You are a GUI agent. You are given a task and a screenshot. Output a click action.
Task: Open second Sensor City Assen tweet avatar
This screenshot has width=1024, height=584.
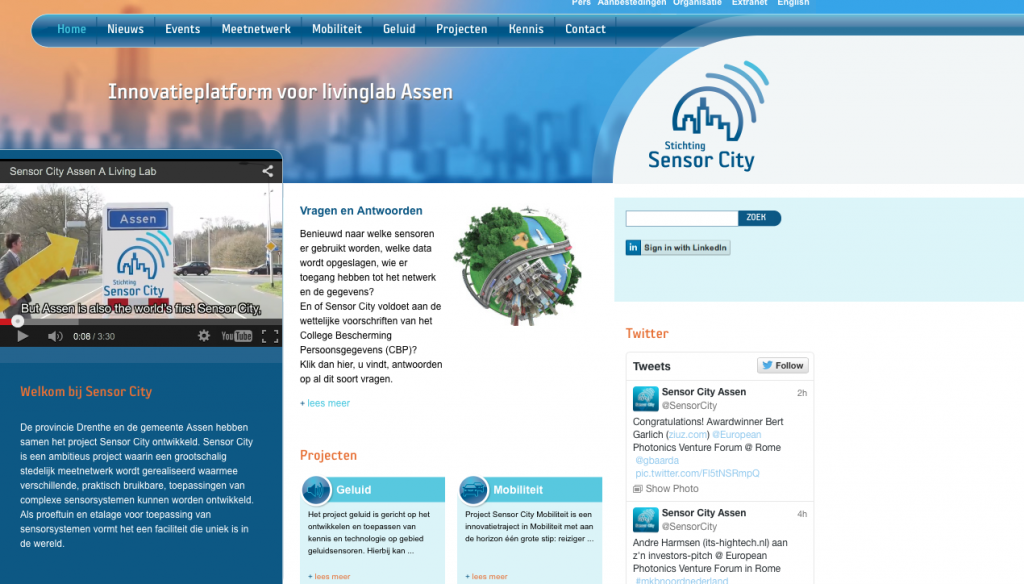tap(645, 519)
